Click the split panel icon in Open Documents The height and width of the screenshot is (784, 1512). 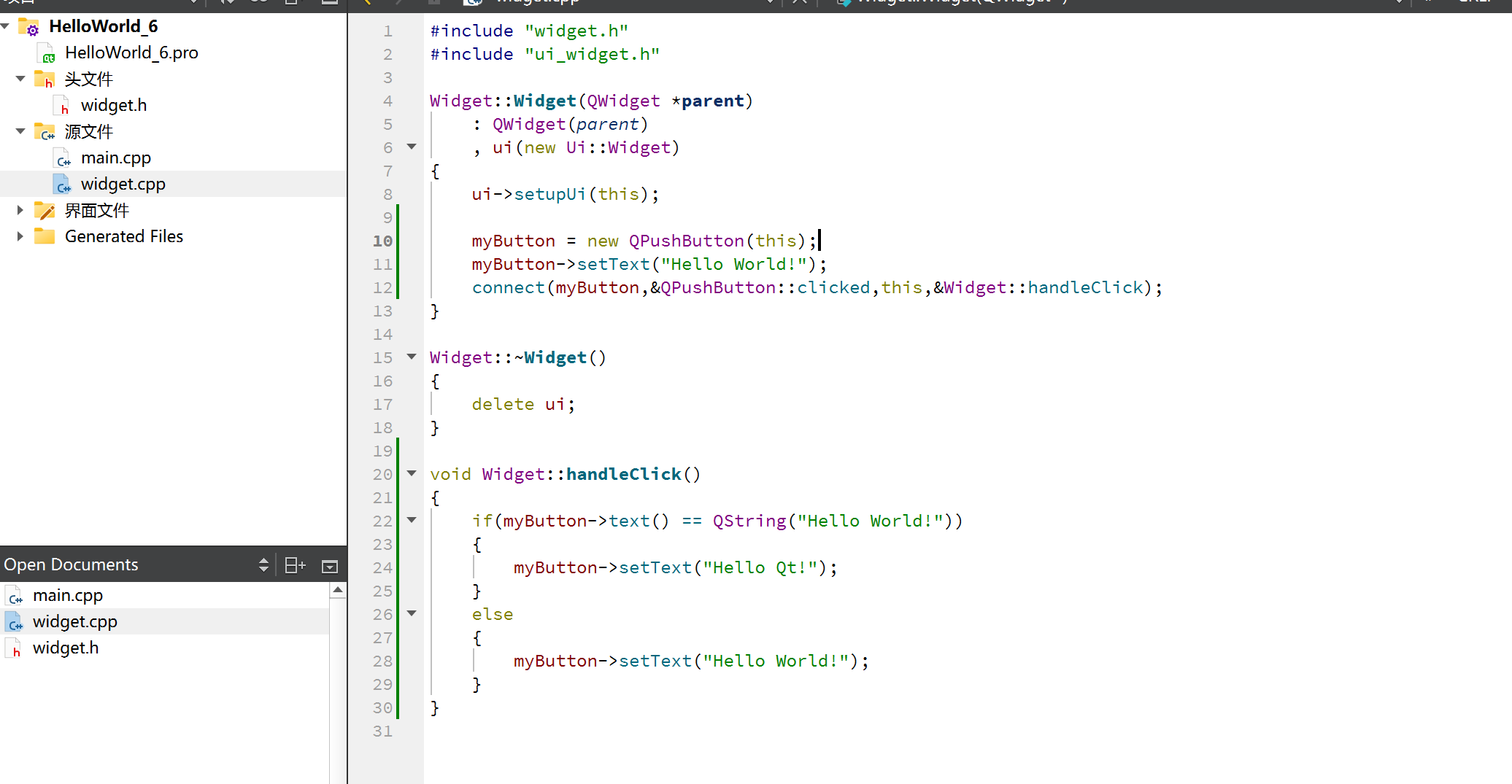295,565
